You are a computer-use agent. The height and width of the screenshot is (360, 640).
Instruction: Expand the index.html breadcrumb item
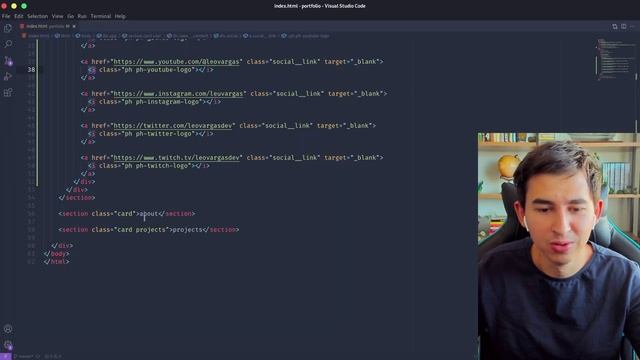(x=36, y=36)
